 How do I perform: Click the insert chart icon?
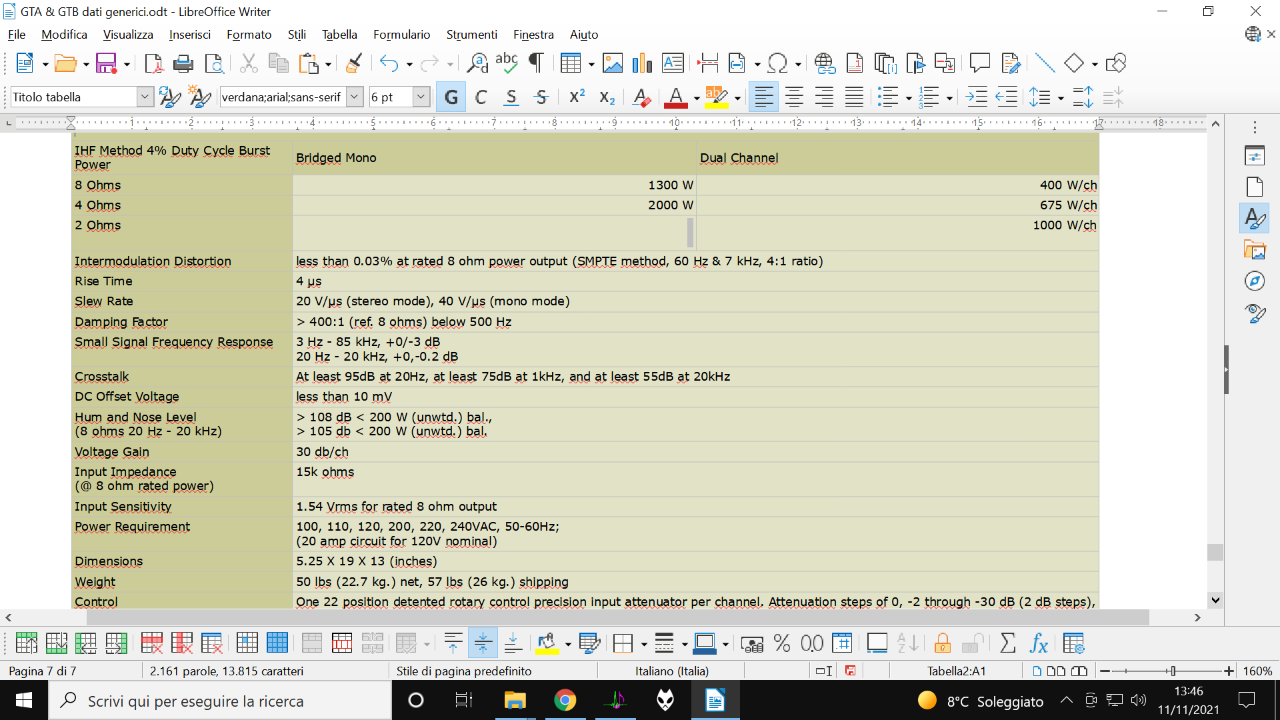pos(642,63)
